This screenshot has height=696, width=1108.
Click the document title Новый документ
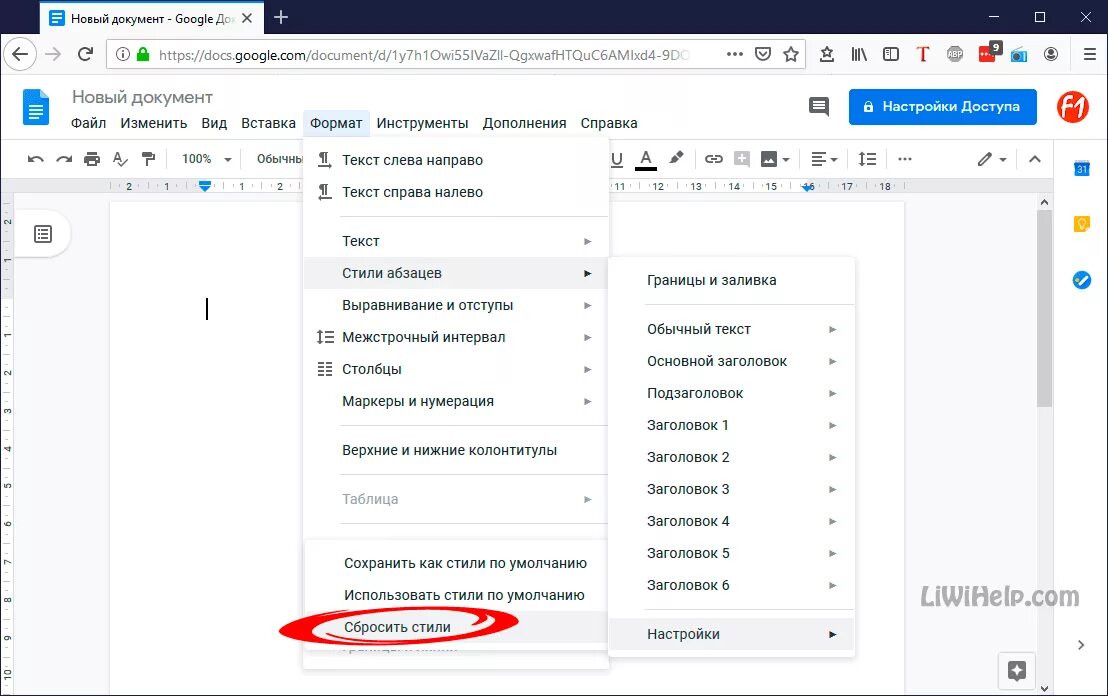(142, 98)
